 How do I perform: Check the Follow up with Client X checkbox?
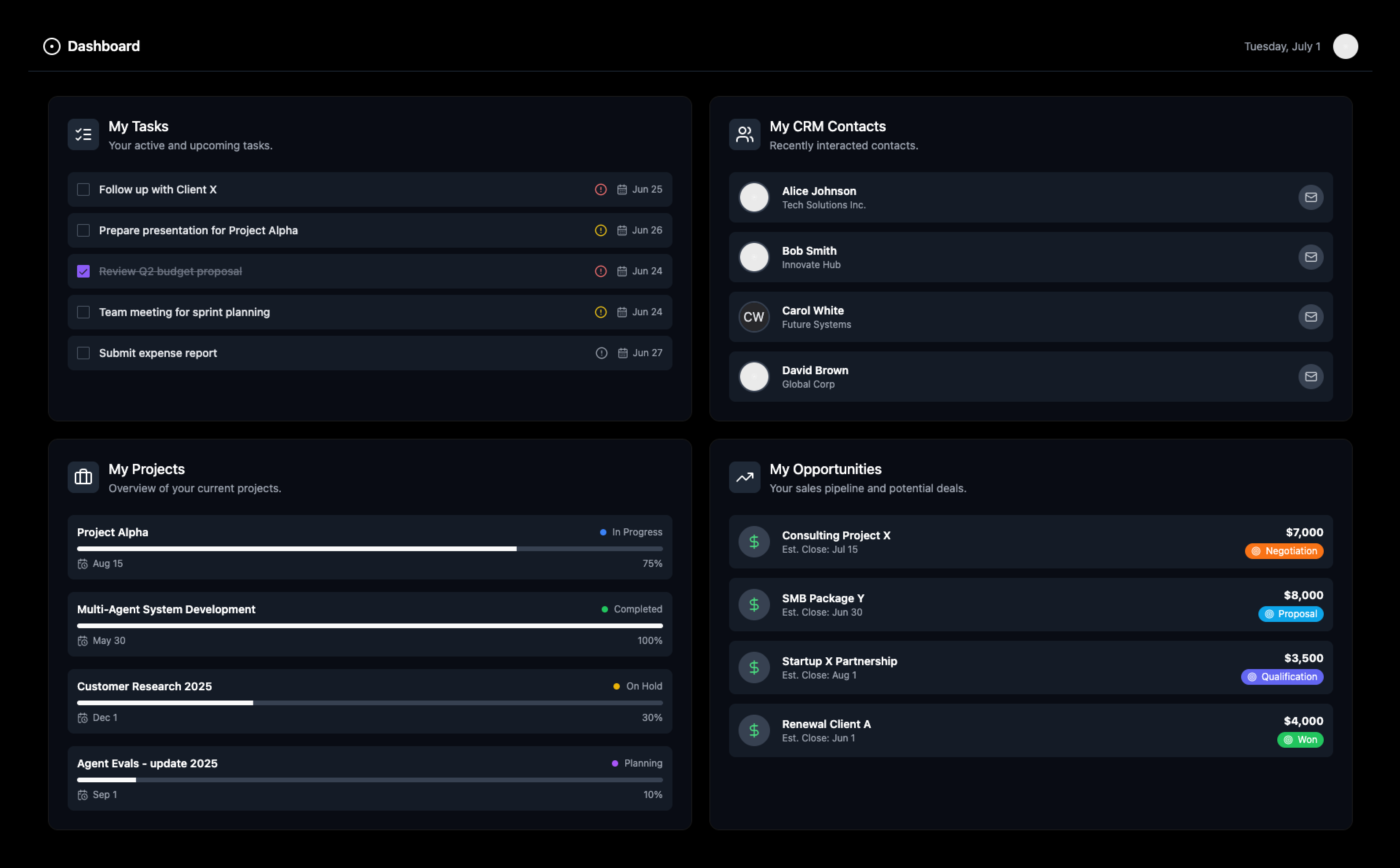pos(83,189)
